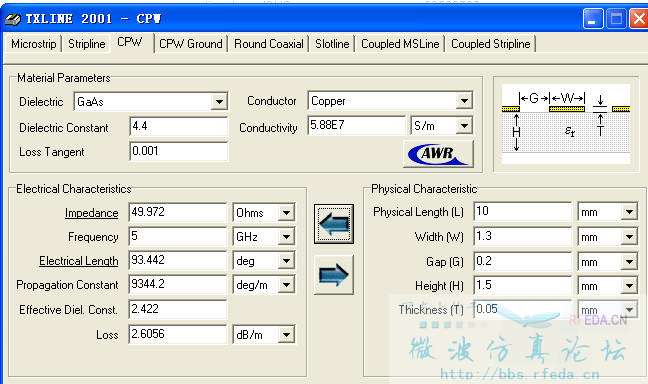Click the Frequency value field
This screenshot has height=384, width=648.
[x=178, y=236]
